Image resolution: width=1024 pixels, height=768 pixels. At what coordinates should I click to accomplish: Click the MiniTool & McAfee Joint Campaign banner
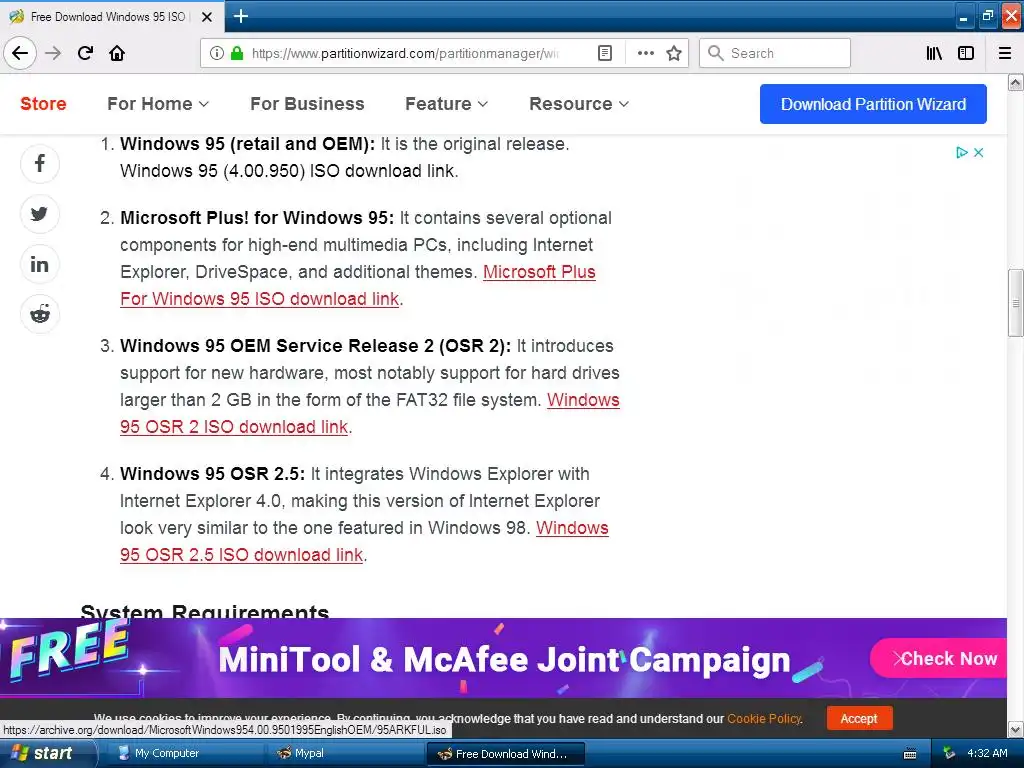point(504,658)
